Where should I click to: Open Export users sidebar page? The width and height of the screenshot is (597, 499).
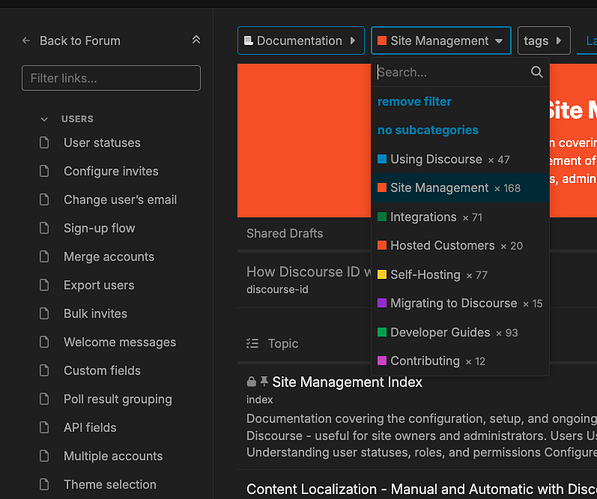tap(99, 285)
